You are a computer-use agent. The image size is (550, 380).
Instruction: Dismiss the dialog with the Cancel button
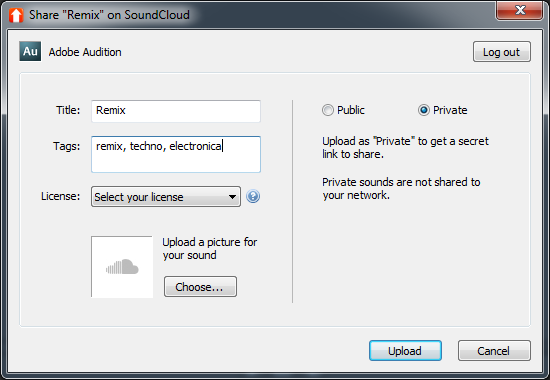pyautogui.click(x=494, y=351)
